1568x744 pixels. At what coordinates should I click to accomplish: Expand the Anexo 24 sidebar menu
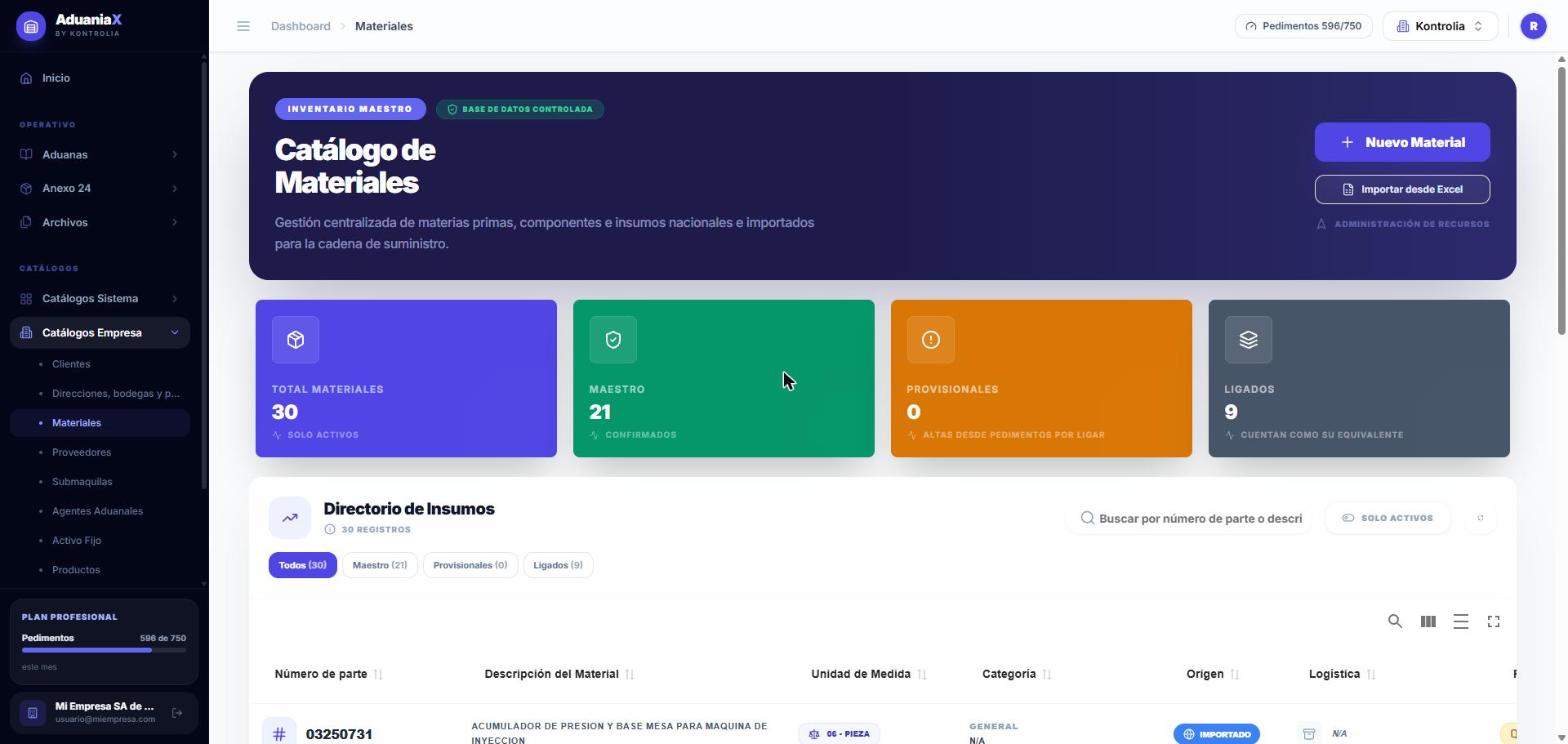(x=100, y=189)
